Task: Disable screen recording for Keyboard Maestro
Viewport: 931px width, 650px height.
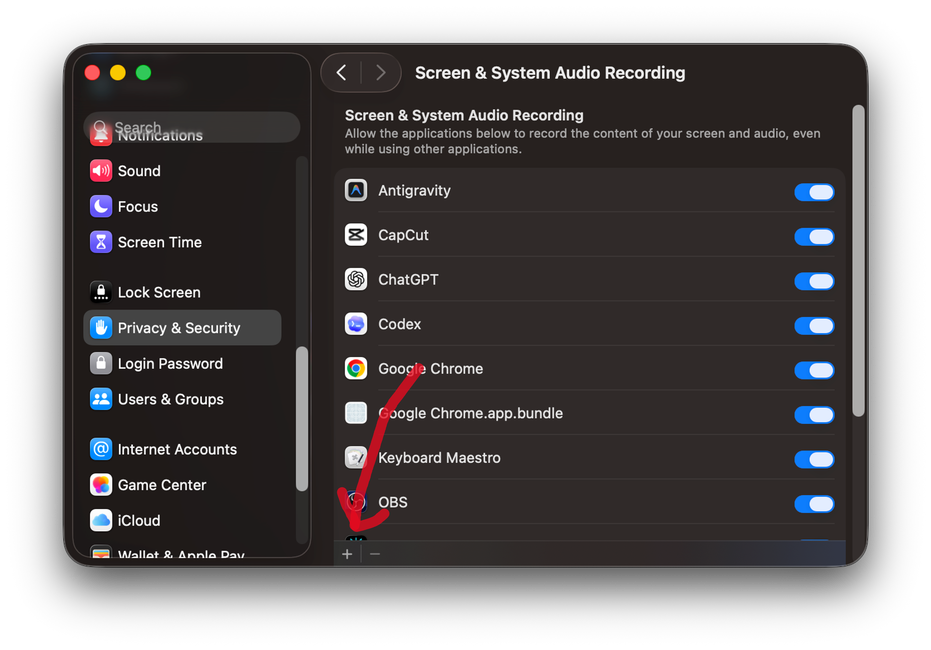Action: (x=814, y=458)
